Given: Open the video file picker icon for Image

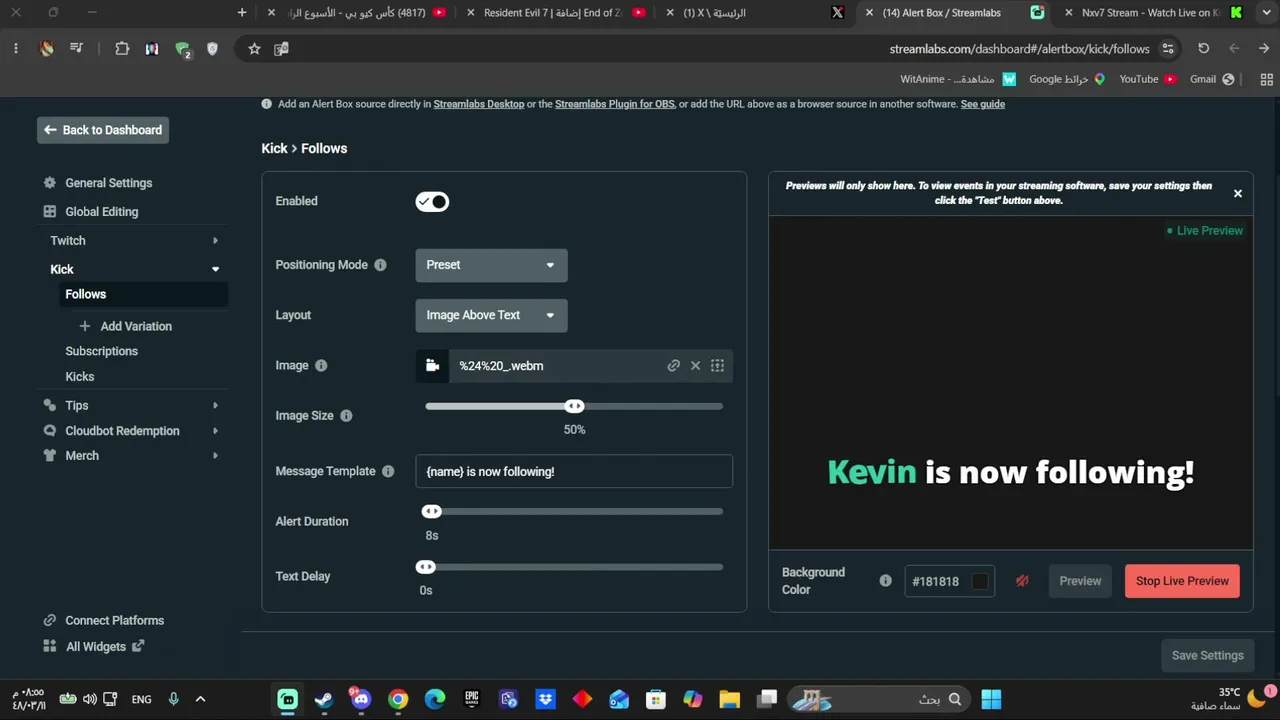Looking at the screenshot, I should pyautogui.click(x=432, y=366).
